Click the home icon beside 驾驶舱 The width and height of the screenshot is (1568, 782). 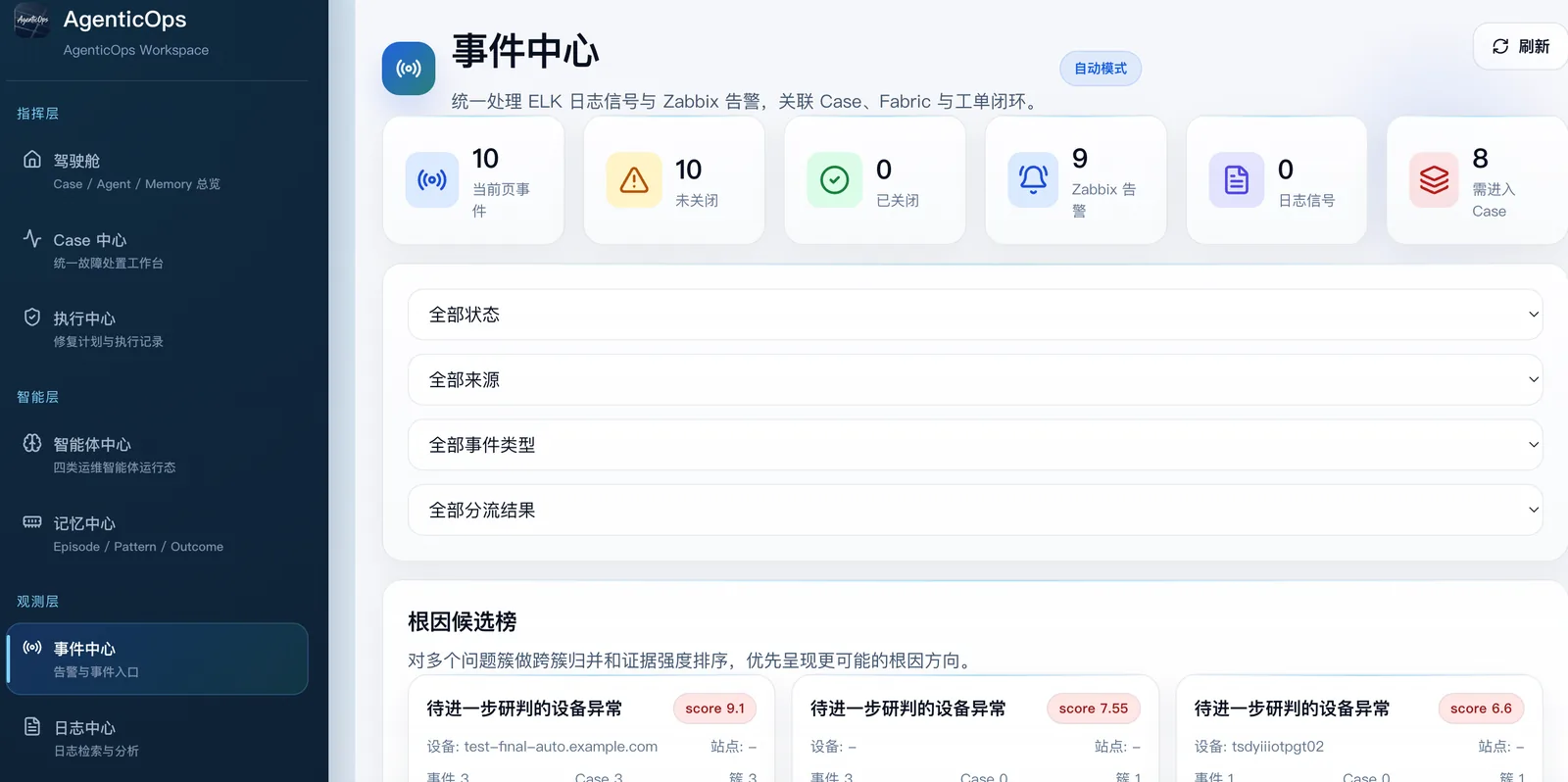(x=32, y=159)
